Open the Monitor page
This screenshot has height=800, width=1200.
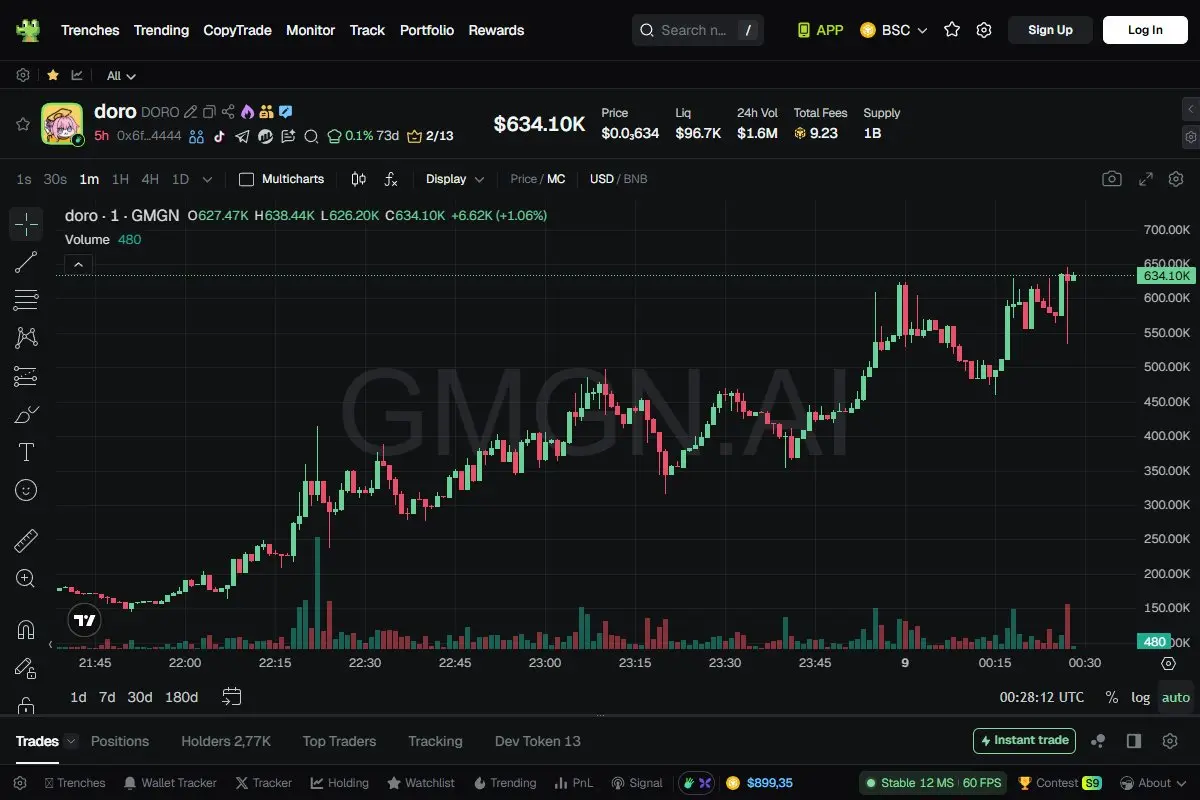pos(311,30)
